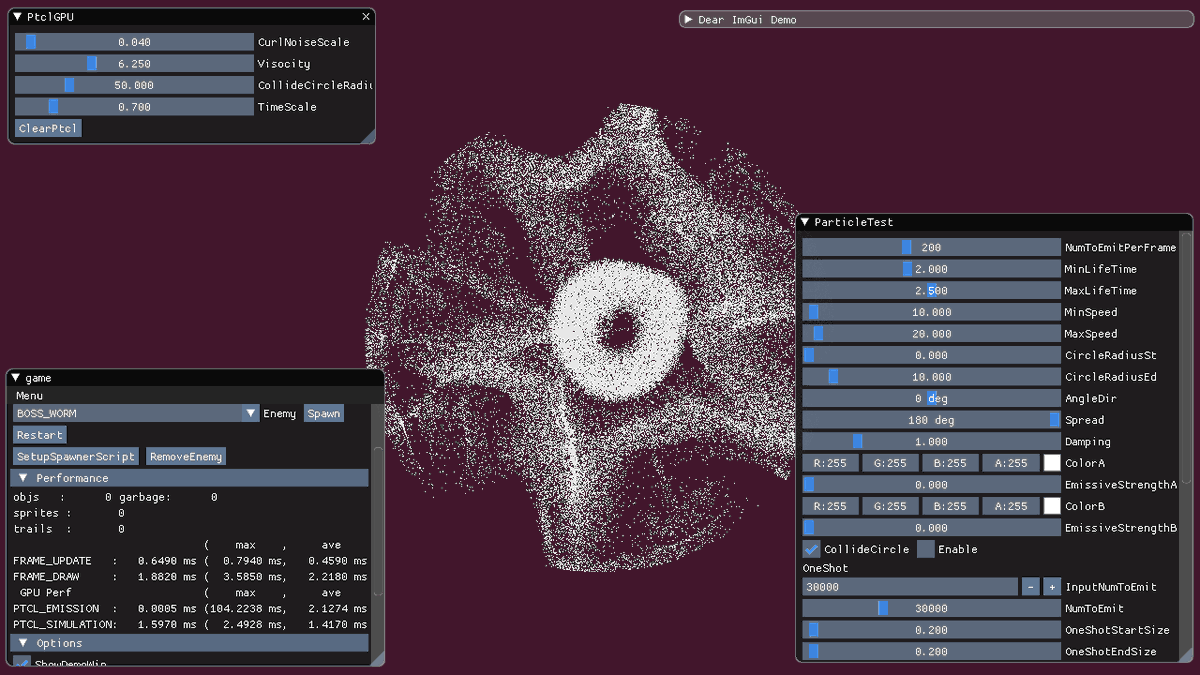Decrease InputNumToEmit with minus button
This screenshot has height=675, width=1200.
[1031, 587]
